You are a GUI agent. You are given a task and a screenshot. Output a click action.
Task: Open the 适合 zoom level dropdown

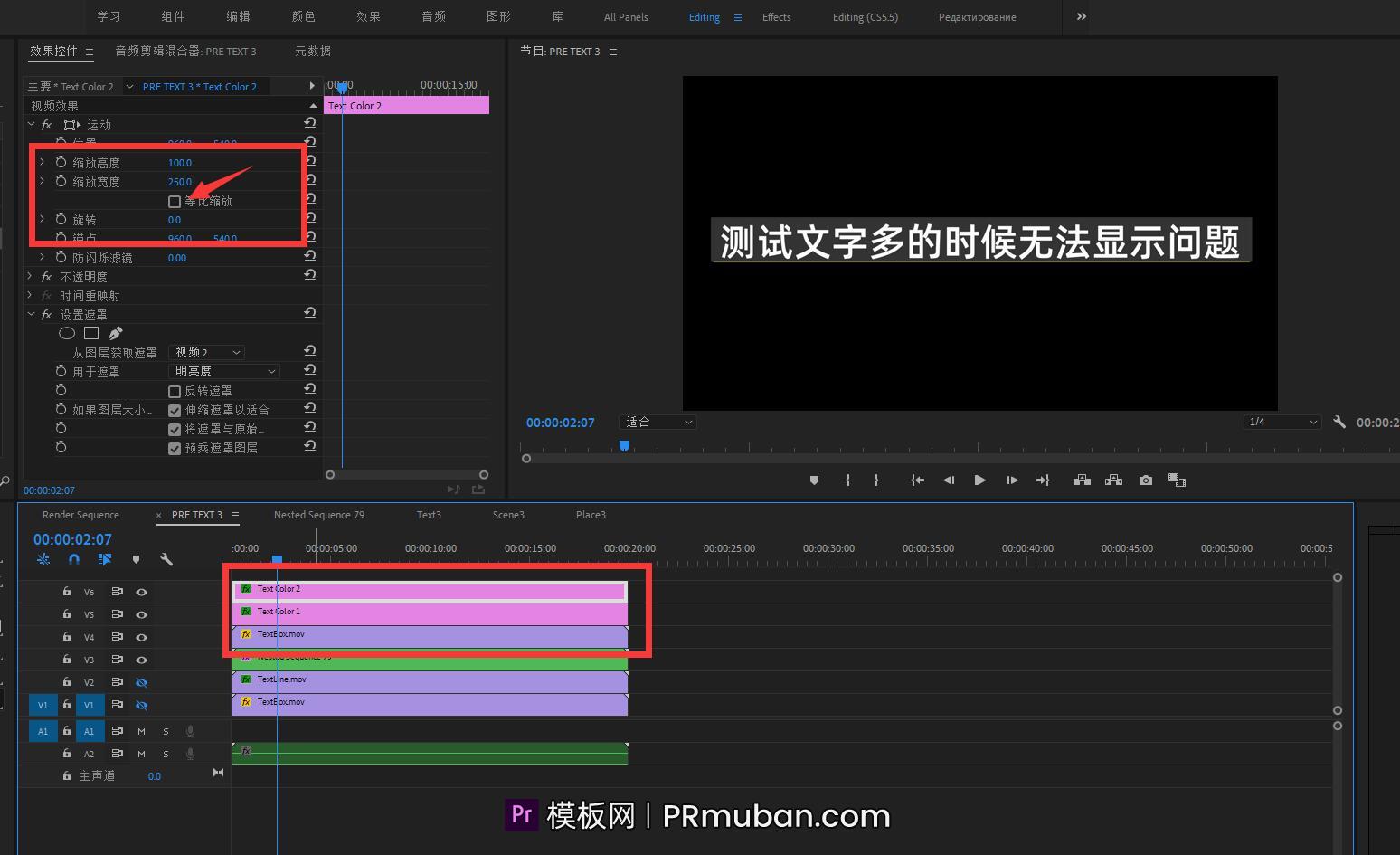[x=657, y=422]
